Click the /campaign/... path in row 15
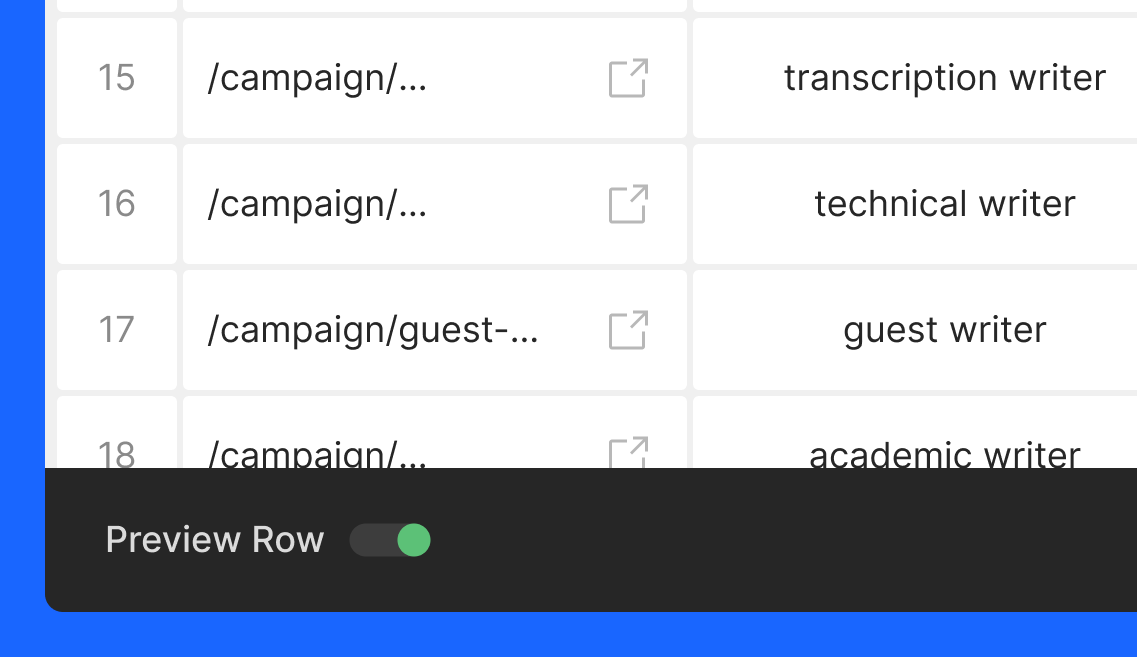This screenshot has height=657, width=1137. tap(317, 78)
